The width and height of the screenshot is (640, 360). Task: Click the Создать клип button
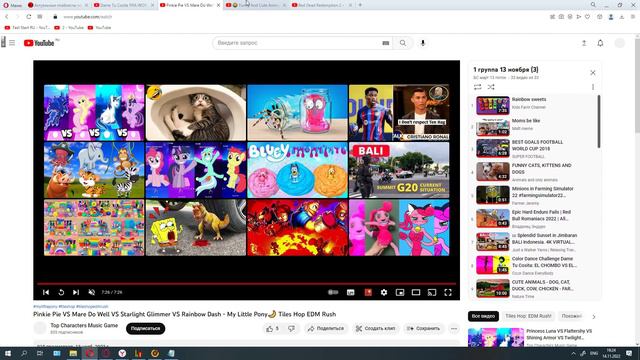click(376, 329)
